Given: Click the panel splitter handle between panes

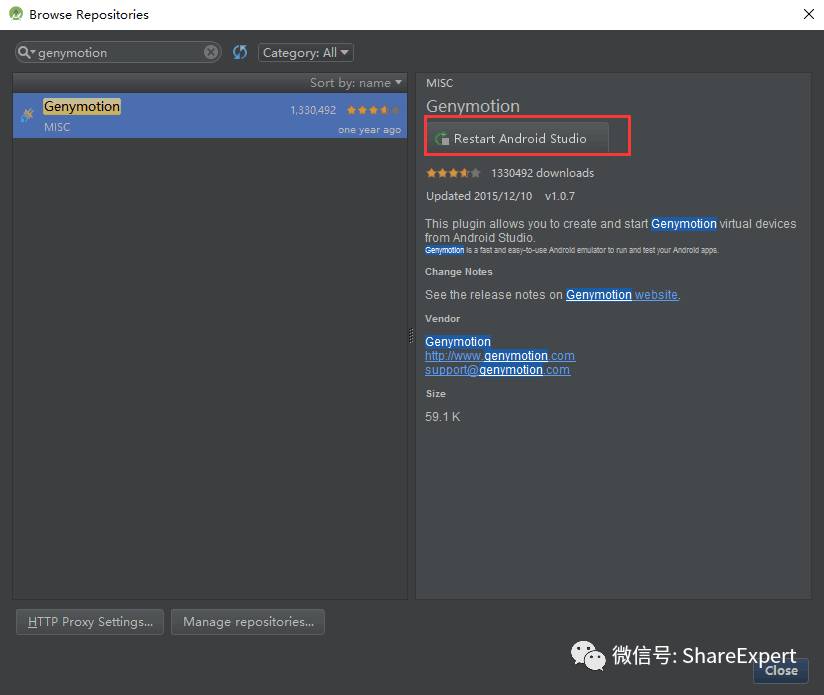Looking at the screenshot, I should [x=411, y=336].
